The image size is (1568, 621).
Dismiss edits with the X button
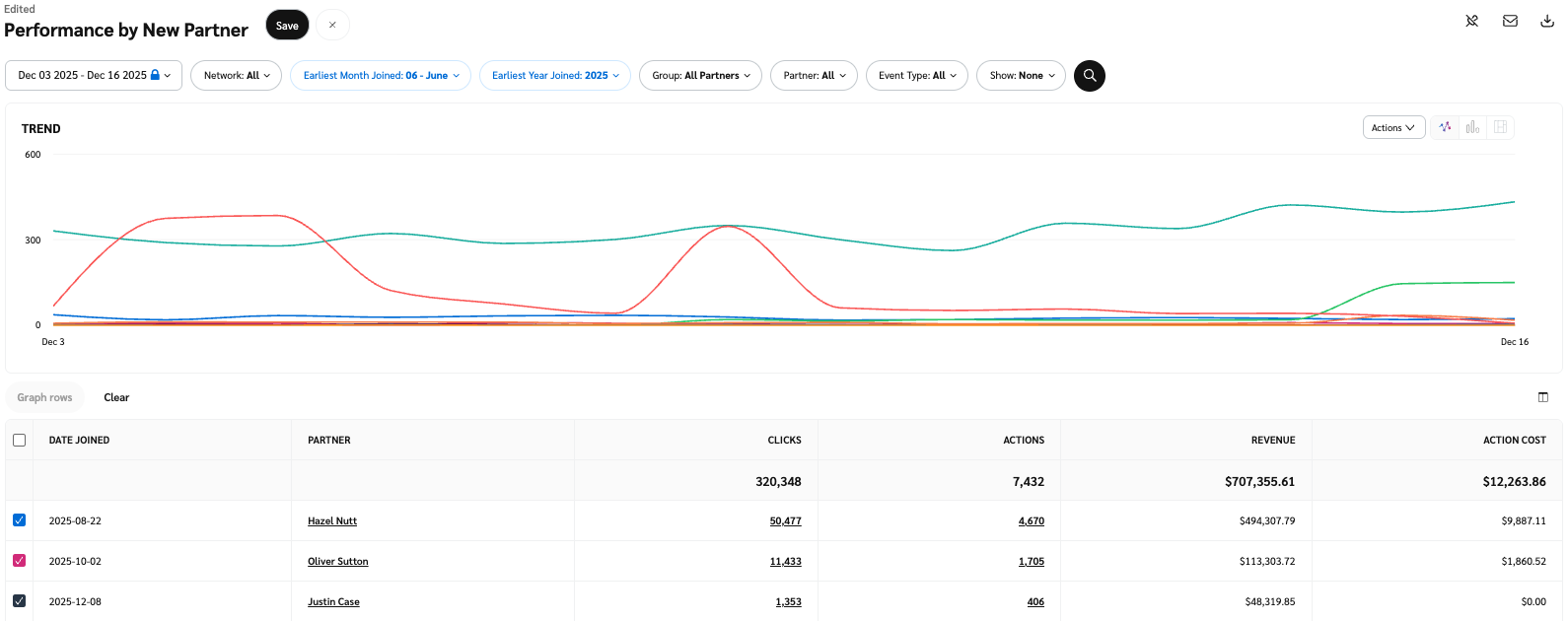tap(332, 26)
